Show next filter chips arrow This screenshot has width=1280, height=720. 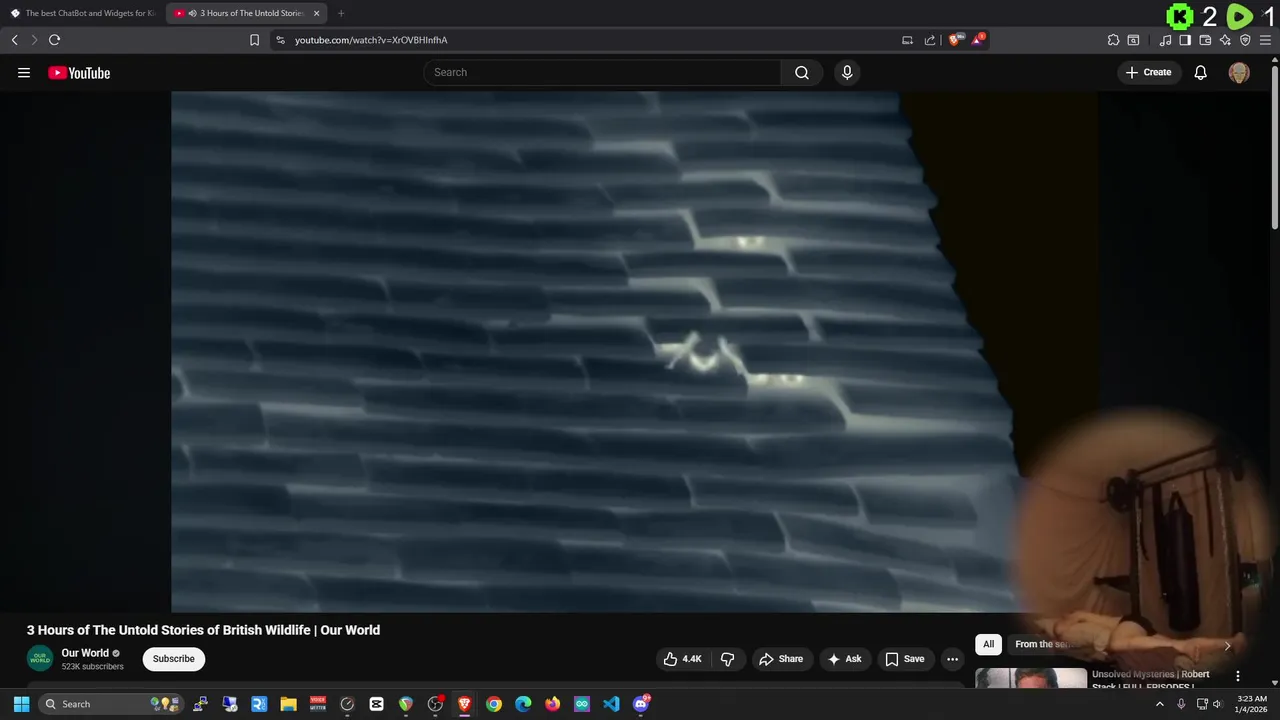[1227, 645]
